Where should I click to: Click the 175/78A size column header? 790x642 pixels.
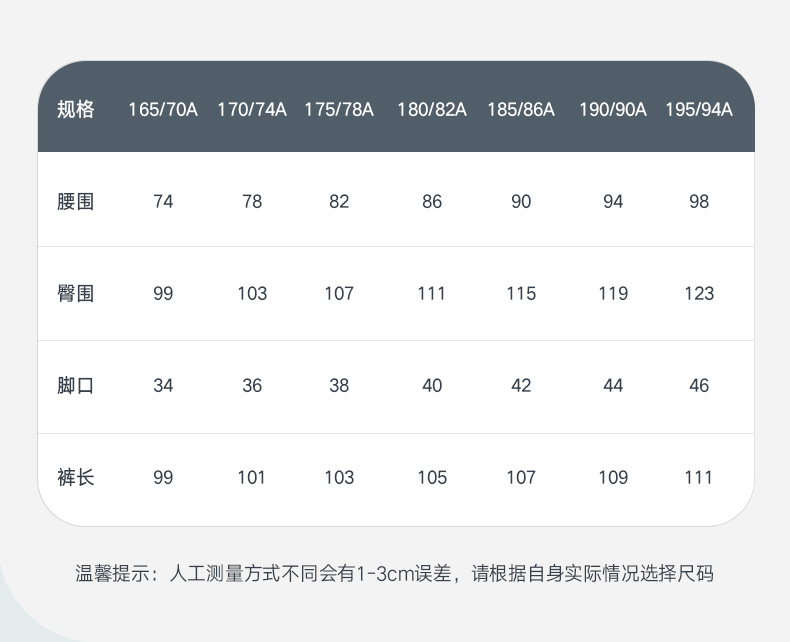pyautogui.click(x=339, y=109)
